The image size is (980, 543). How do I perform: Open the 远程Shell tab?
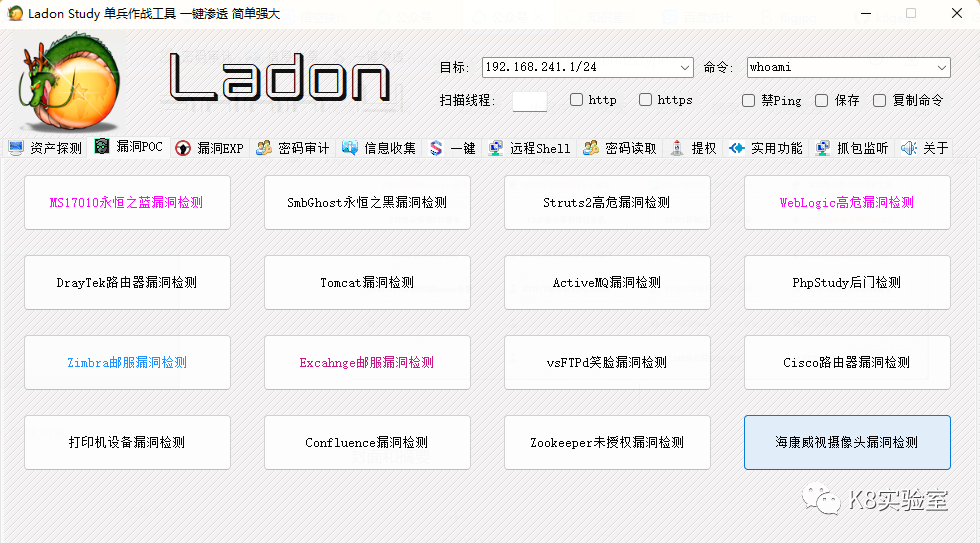click(530, 148)
